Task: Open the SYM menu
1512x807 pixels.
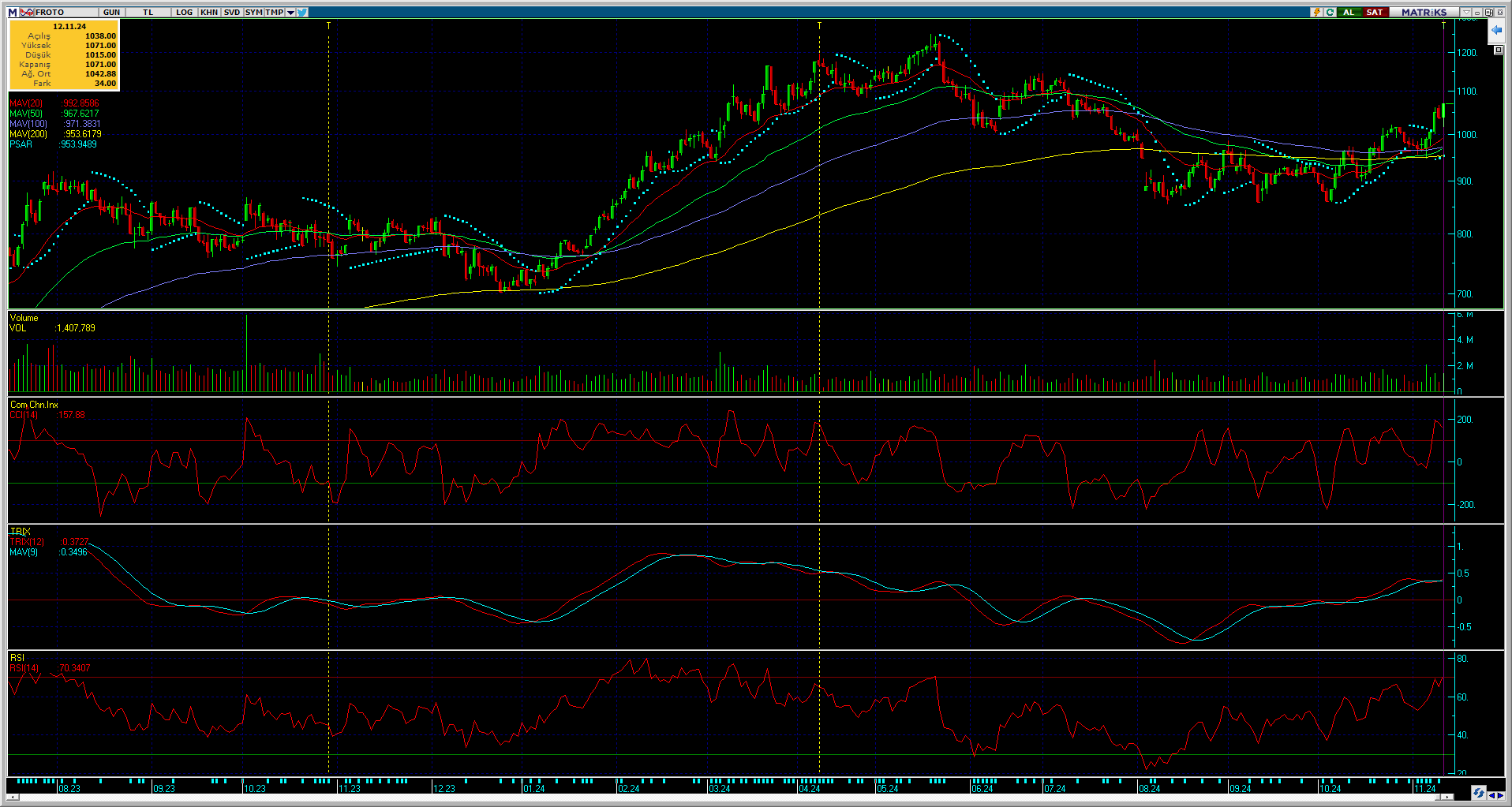Action: pyautogui.click(x=253, y=13)
